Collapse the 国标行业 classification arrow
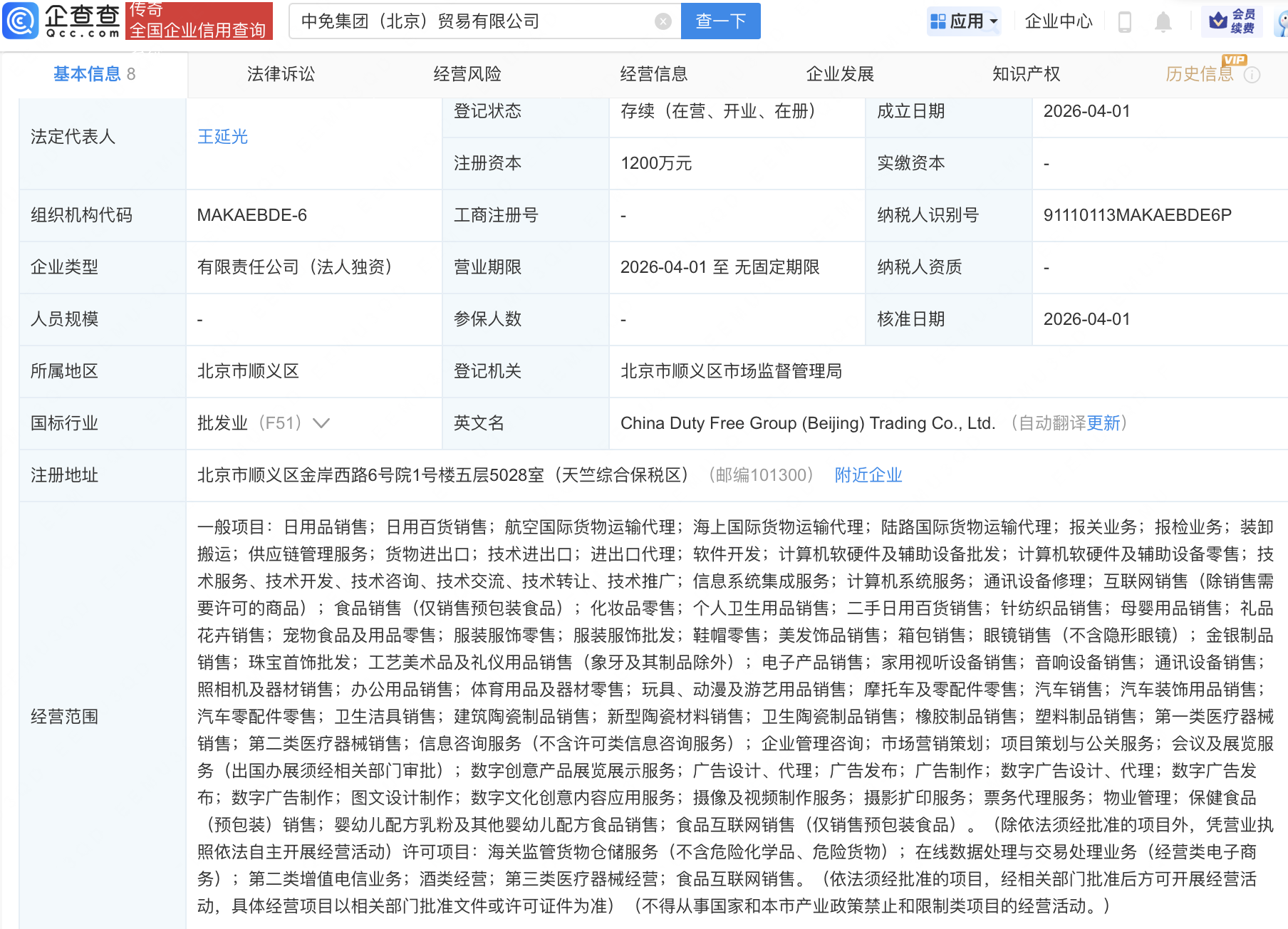Viewport: 1288px width, 929px height. 321,422
